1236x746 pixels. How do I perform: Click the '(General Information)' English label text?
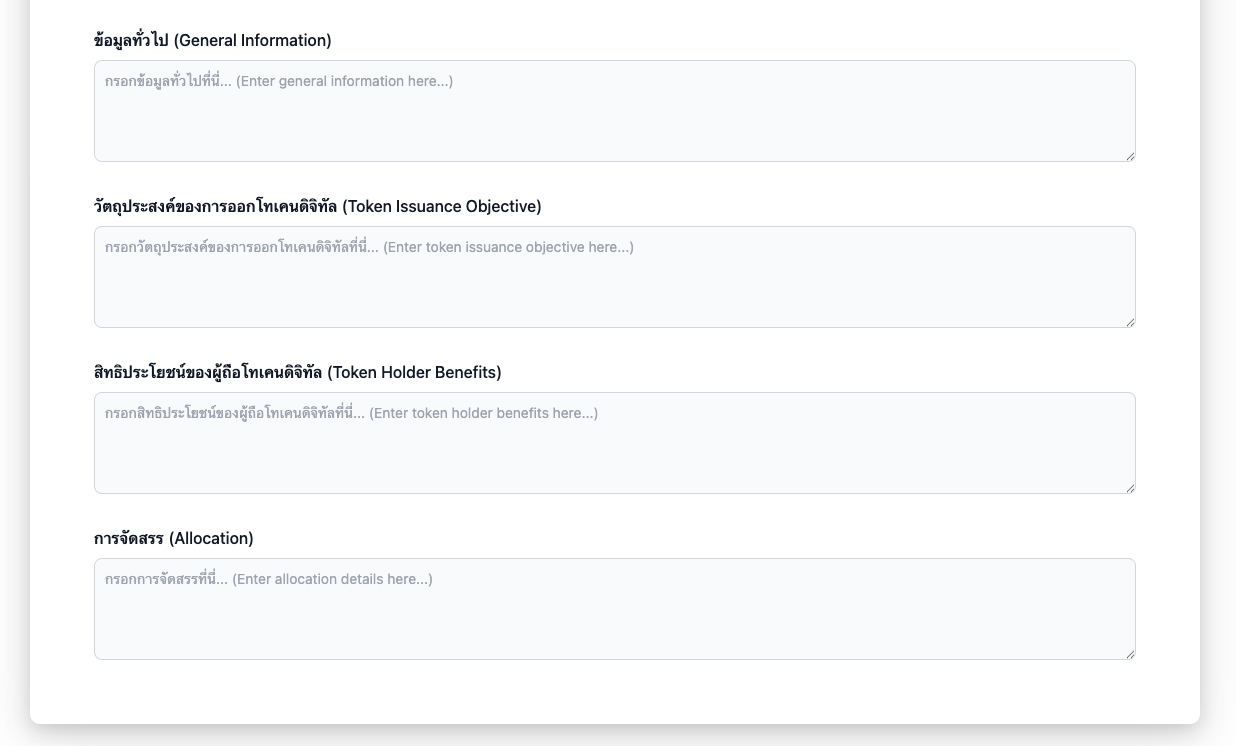tap(252, 41)
